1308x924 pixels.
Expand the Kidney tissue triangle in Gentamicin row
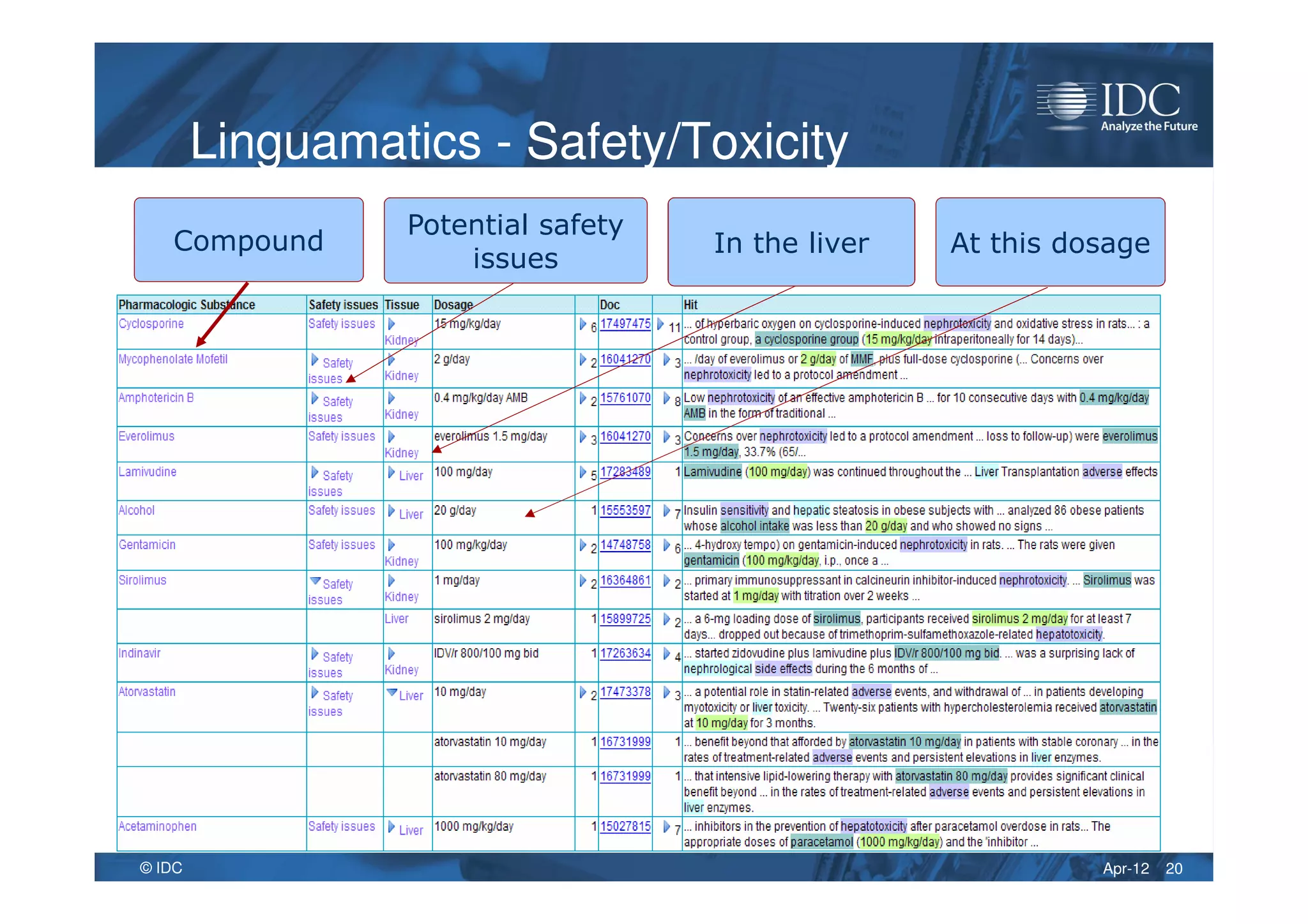(x=392, y=545)
